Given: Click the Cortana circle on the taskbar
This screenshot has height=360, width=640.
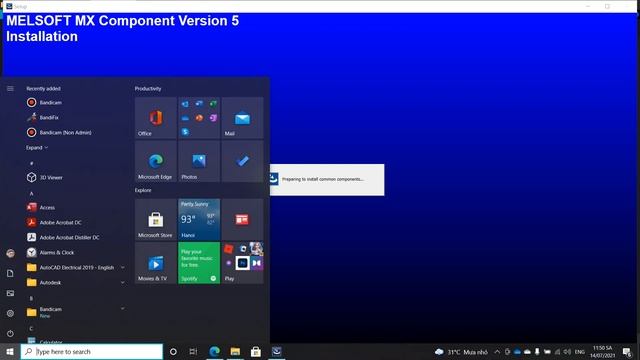Looking at the screenshot, I should tap(173, 351).
